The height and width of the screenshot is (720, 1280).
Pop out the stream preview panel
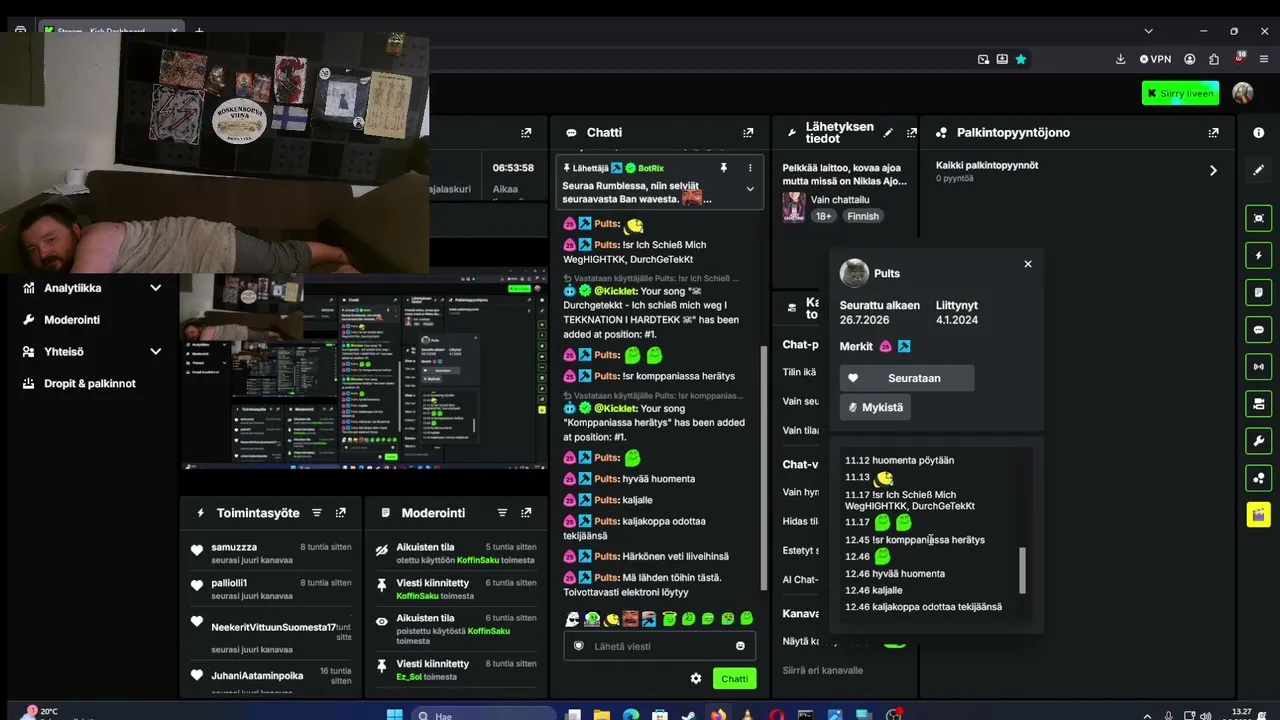click(x=526, y=133)
